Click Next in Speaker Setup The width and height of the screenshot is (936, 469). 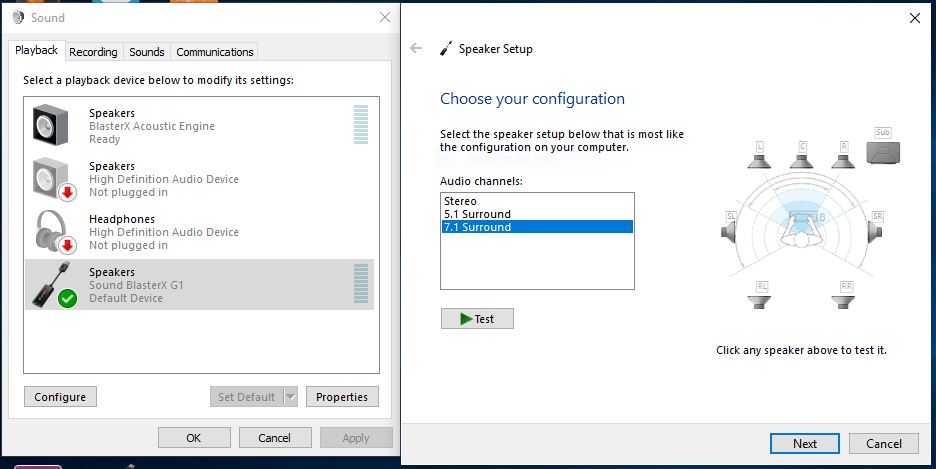pyautogui.click(x=805, y=444)
